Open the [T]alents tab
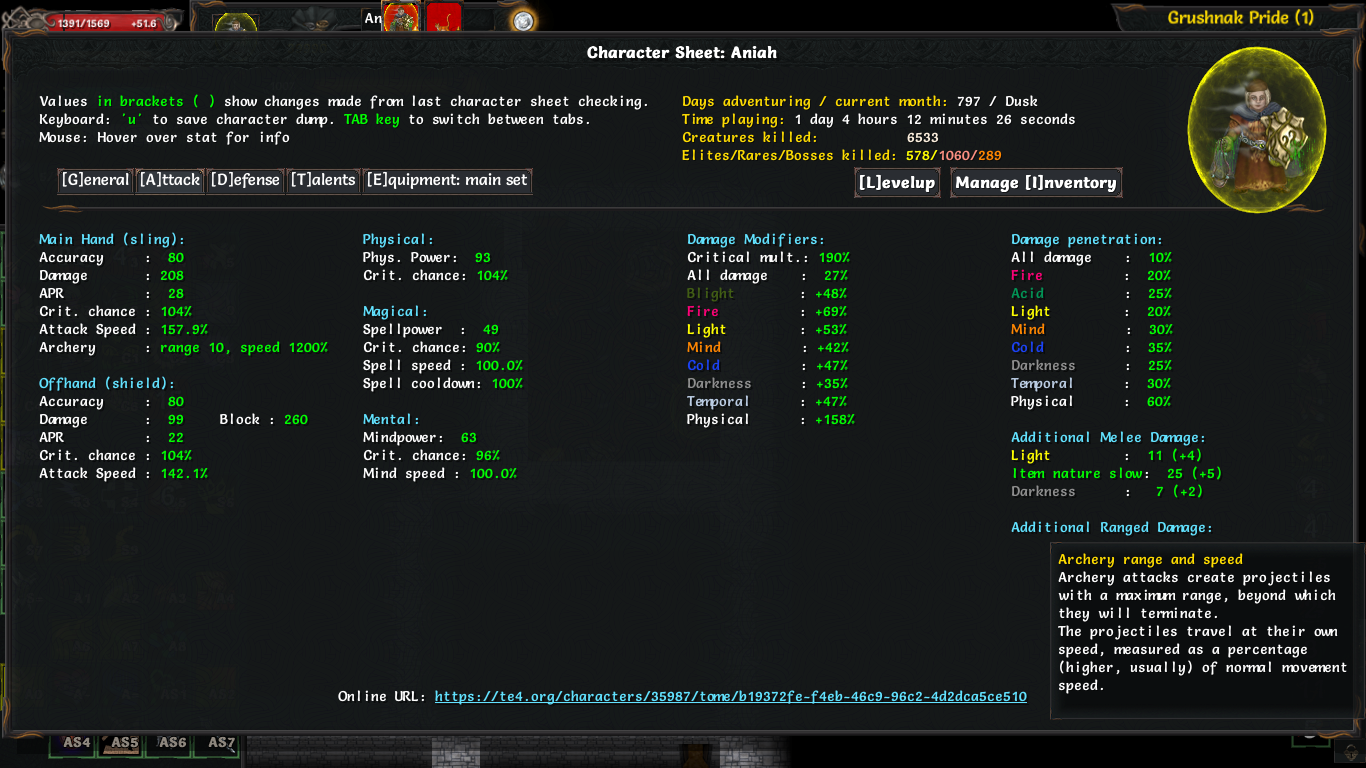Viewport: 1366px width, 768px height. coord(323,181)
